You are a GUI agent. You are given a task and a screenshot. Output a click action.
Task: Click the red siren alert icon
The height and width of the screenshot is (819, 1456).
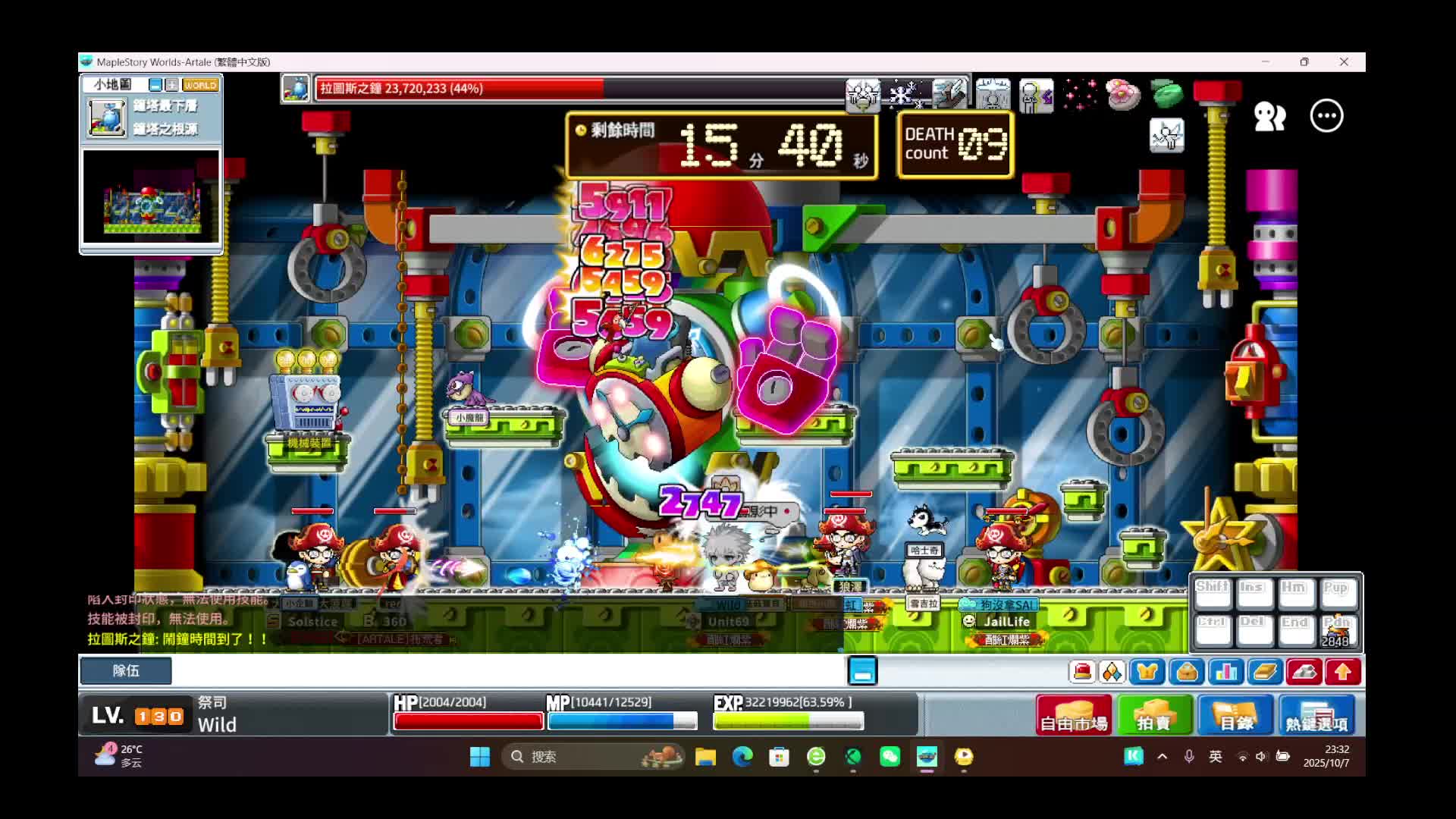(x=1082, y=672)
